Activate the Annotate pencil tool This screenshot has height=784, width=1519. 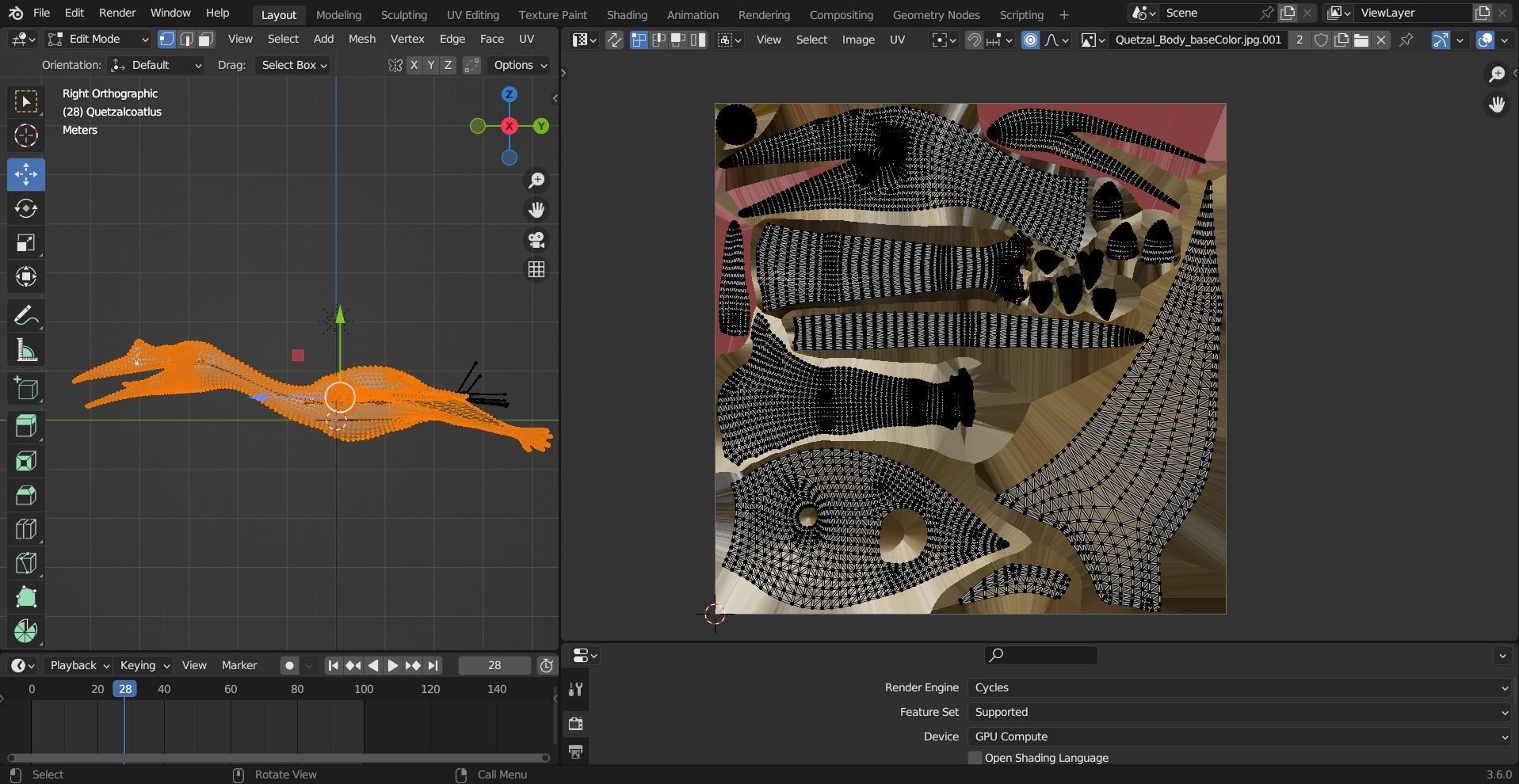pos(25,316)
